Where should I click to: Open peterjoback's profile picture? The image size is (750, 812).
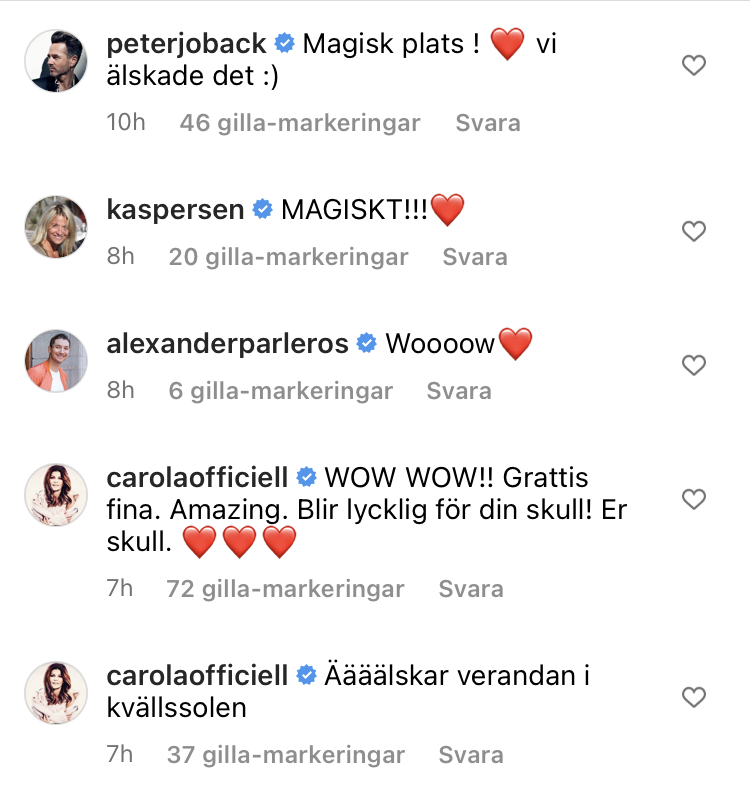[x=56, y=61]
